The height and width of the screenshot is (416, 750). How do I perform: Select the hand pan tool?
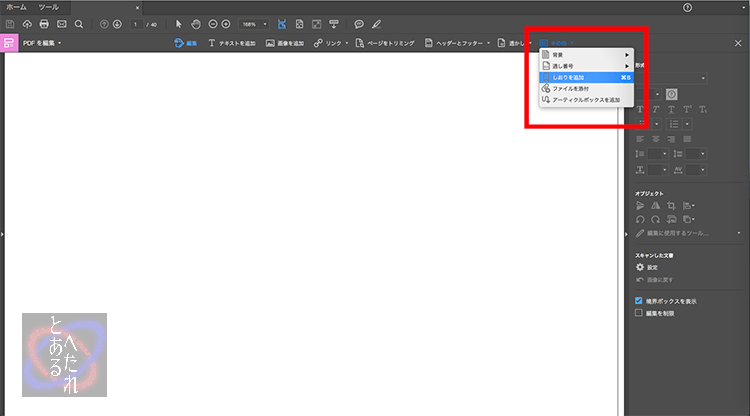pos(195,23)
